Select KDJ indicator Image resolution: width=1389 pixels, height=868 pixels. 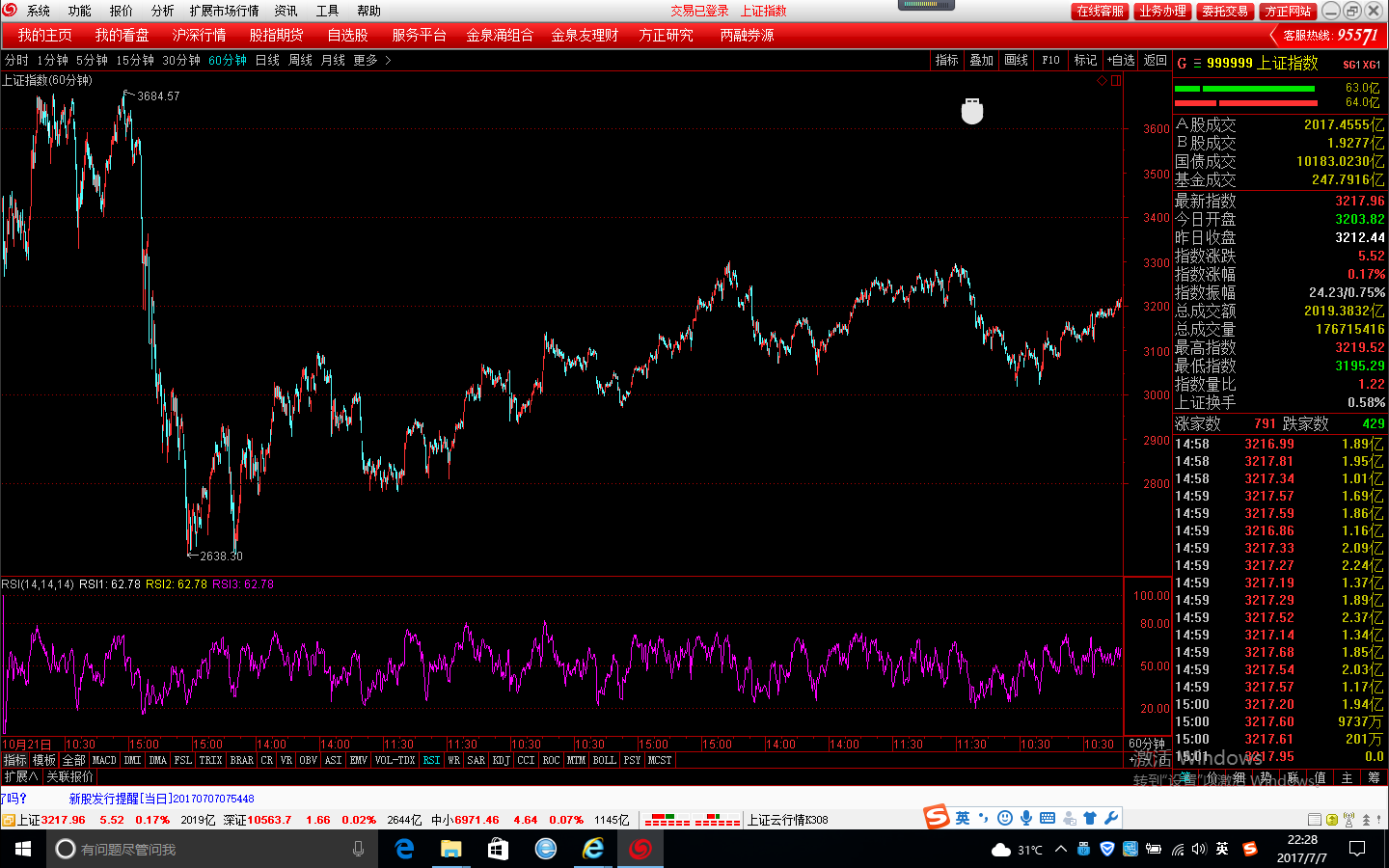tap(501, 761)
